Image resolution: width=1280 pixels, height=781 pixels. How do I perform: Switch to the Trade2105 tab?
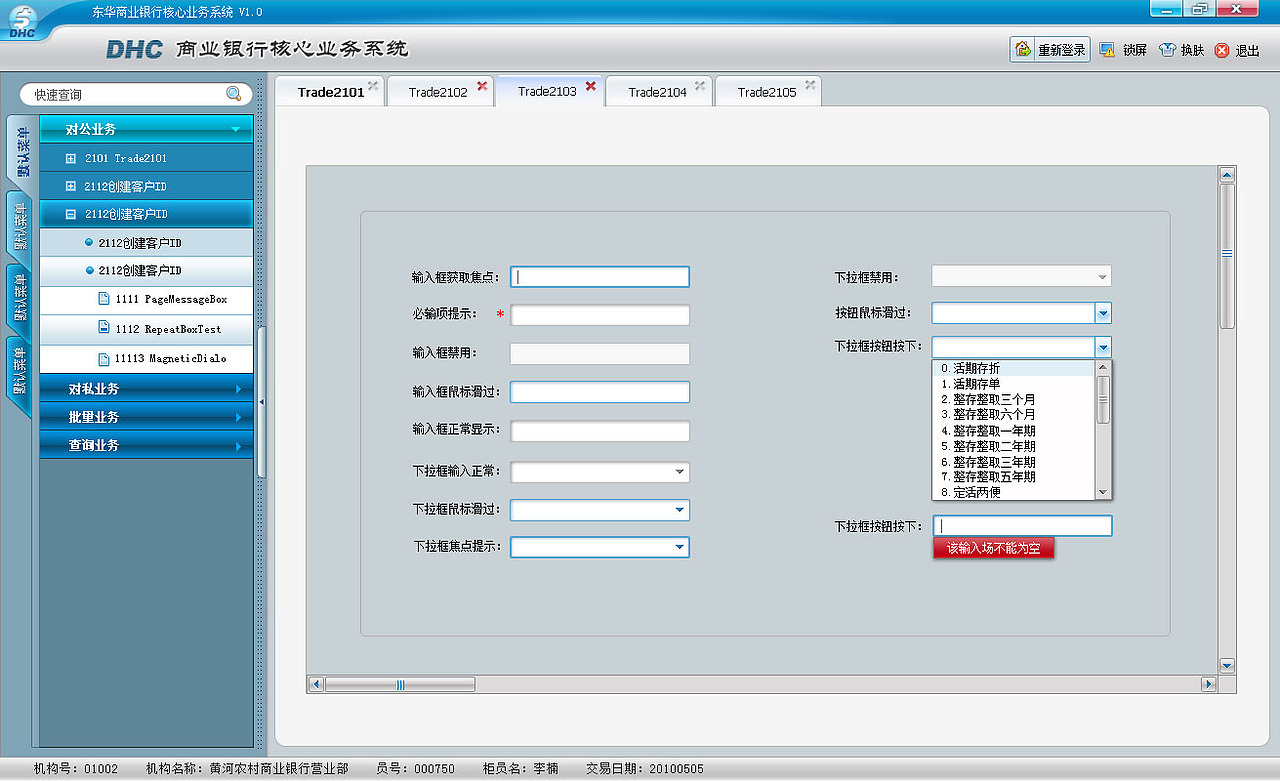click(767, 92)
